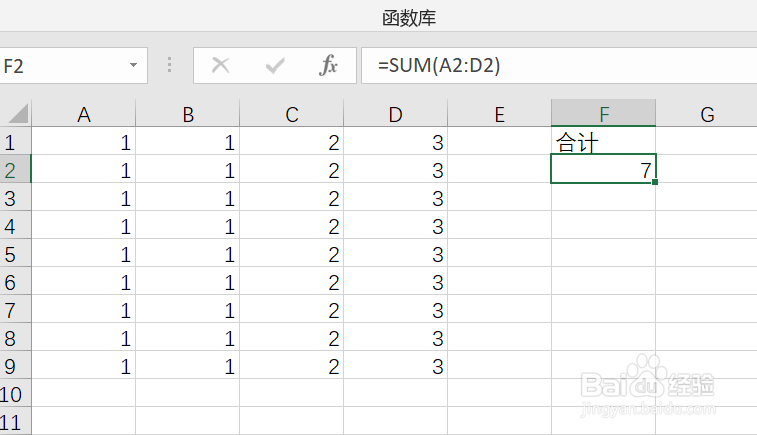Select row 2 header
Viewport: 757px width, 435px height.
pos(12,171)
